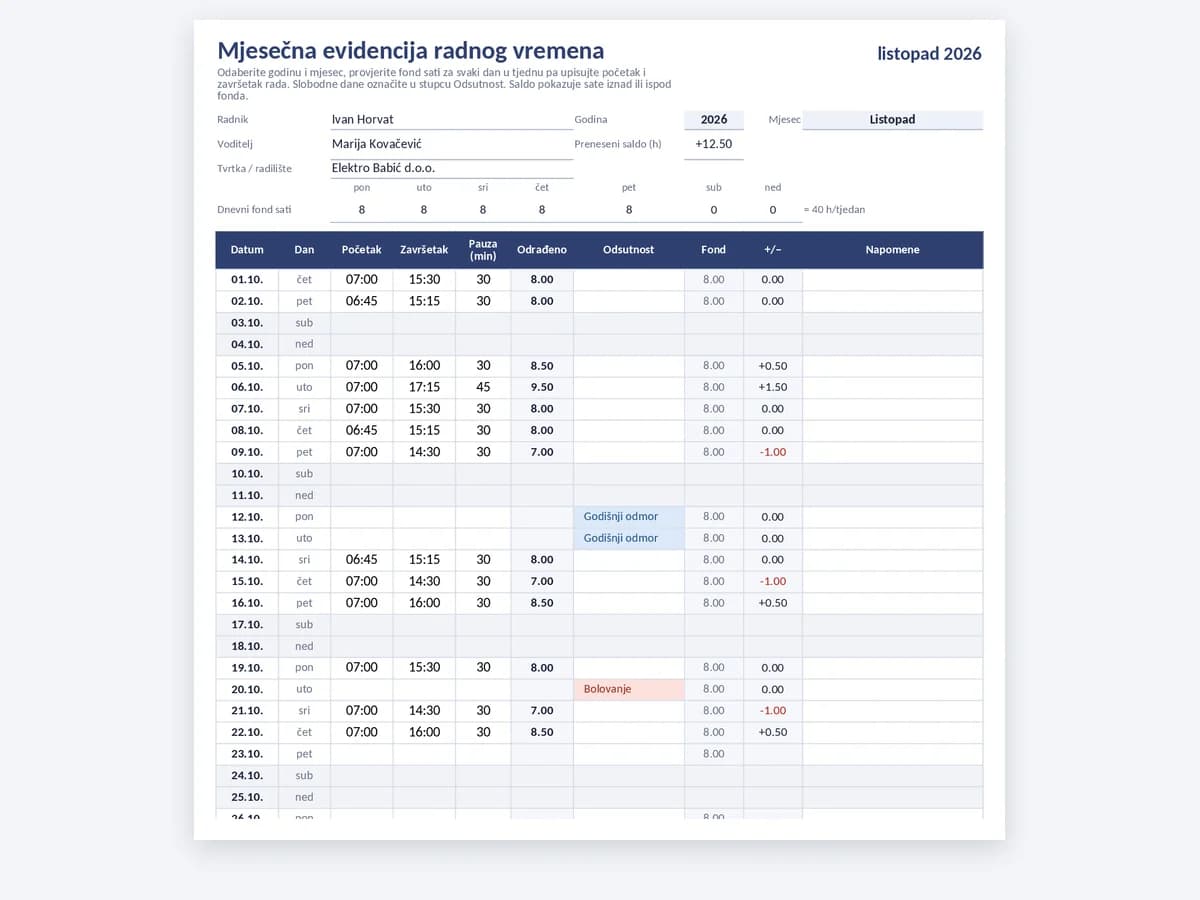
Task: Click end time 14:30 for 09.10.
Action: (x=424, y=452)
